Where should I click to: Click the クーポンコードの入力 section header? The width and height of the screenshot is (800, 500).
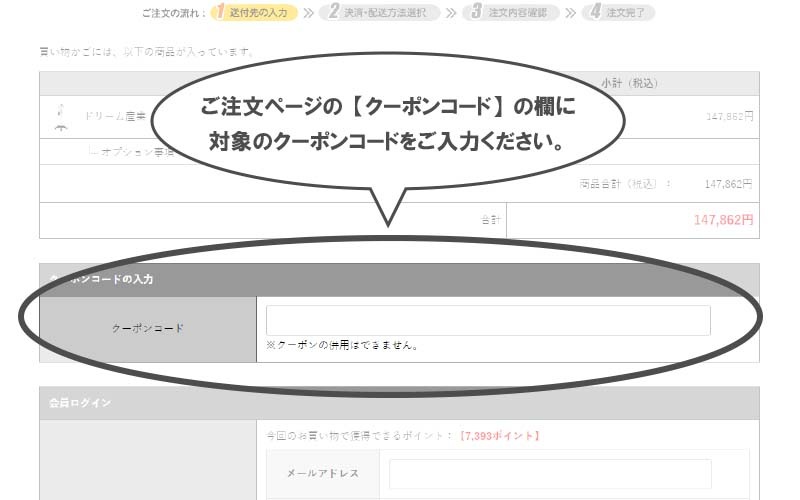click(x=100, y=279)
